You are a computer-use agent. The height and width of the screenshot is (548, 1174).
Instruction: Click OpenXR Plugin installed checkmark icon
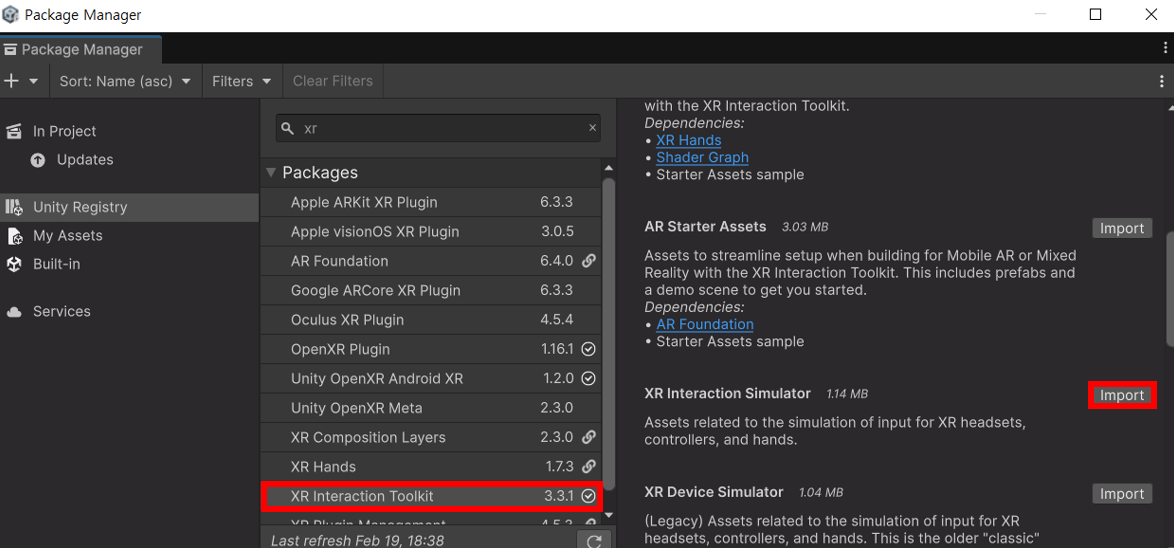tap(588, 349)
